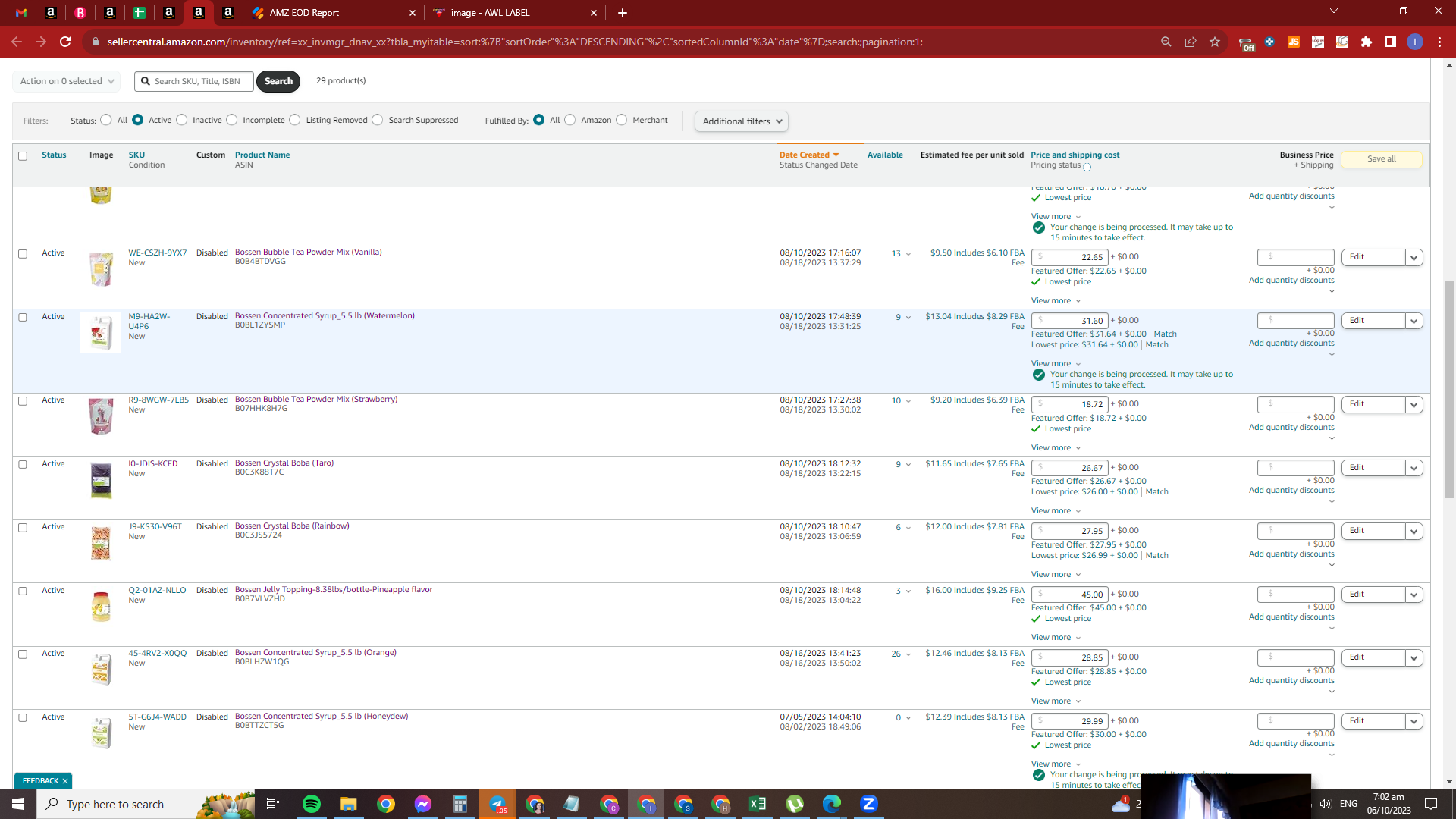Open File Explorer from the taskbar
Image resolution: width=1456 pixels, height=819 pixels.
(349, 804)
